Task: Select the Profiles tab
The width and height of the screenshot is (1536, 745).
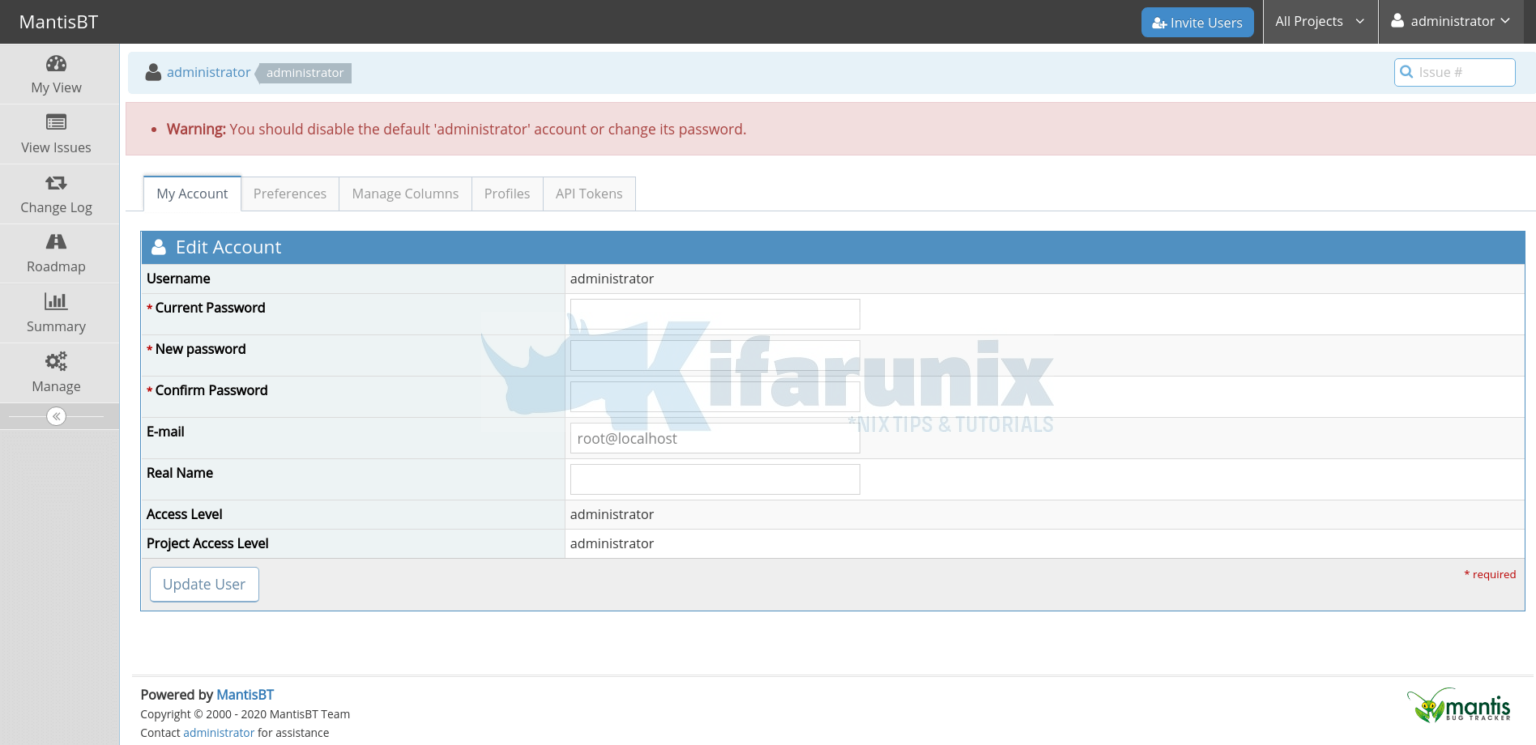Action: (507, 193)
